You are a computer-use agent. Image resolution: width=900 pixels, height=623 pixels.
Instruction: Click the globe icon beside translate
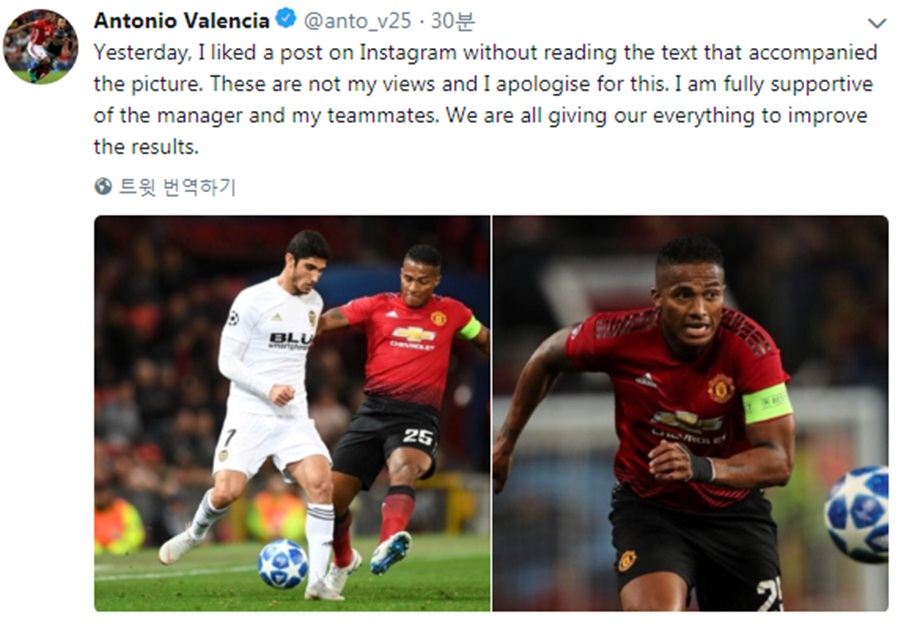point(103,187)
